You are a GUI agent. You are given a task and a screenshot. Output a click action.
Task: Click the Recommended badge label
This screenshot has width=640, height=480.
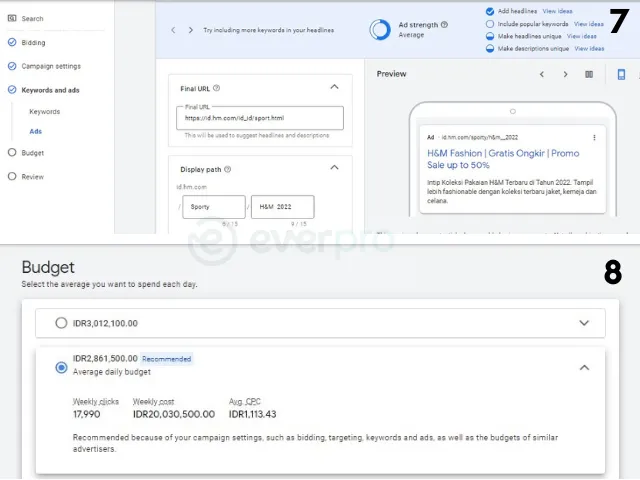coord(166,359)
